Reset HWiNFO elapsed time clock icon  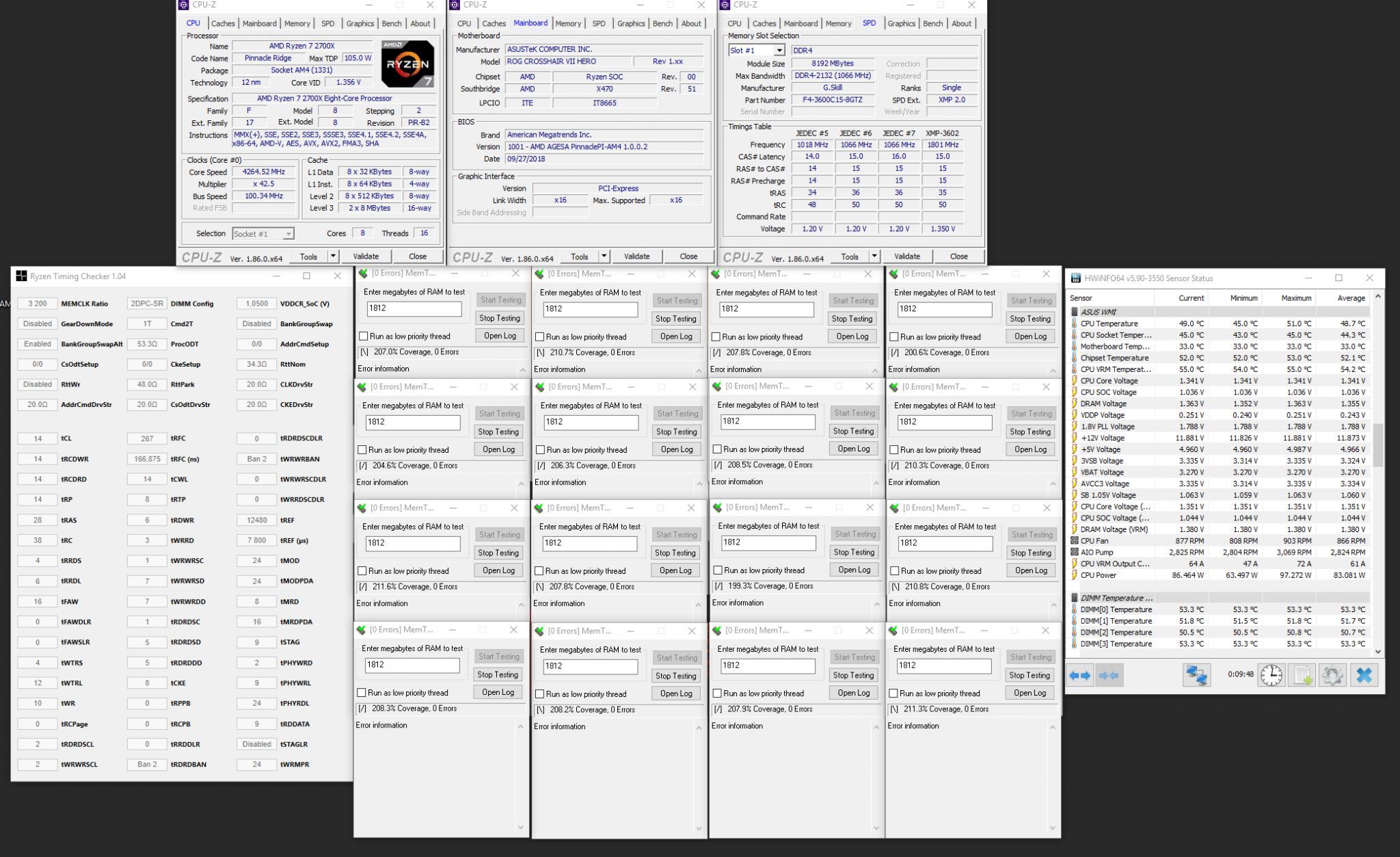(1271, 675)
